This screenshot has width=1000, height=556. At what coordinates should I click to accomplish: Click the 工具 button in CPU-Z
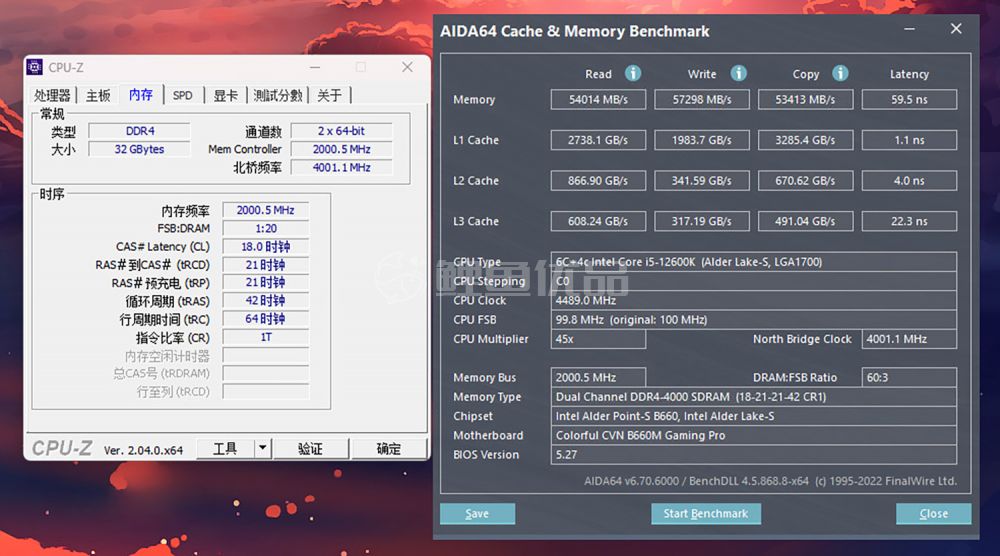[224, 448]
